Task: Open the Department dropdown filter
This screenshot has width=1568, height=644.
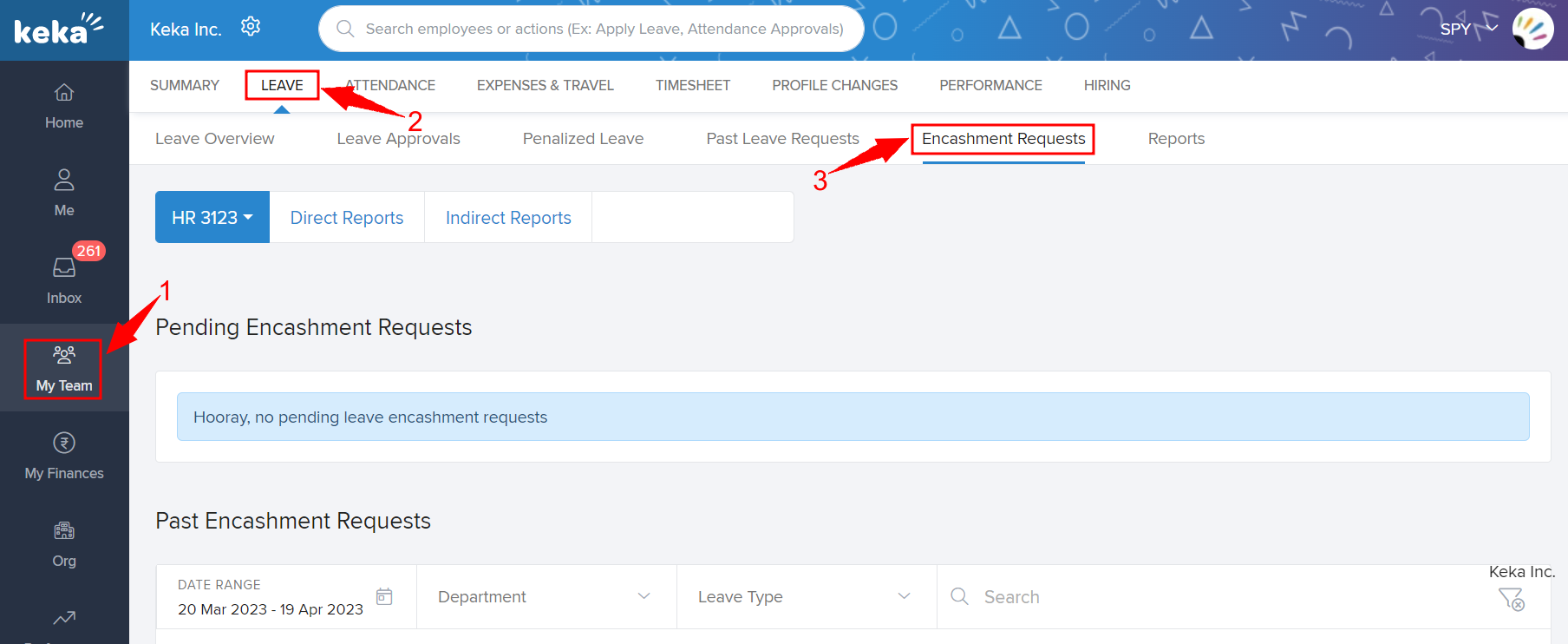Action: [x=546, y=597]
